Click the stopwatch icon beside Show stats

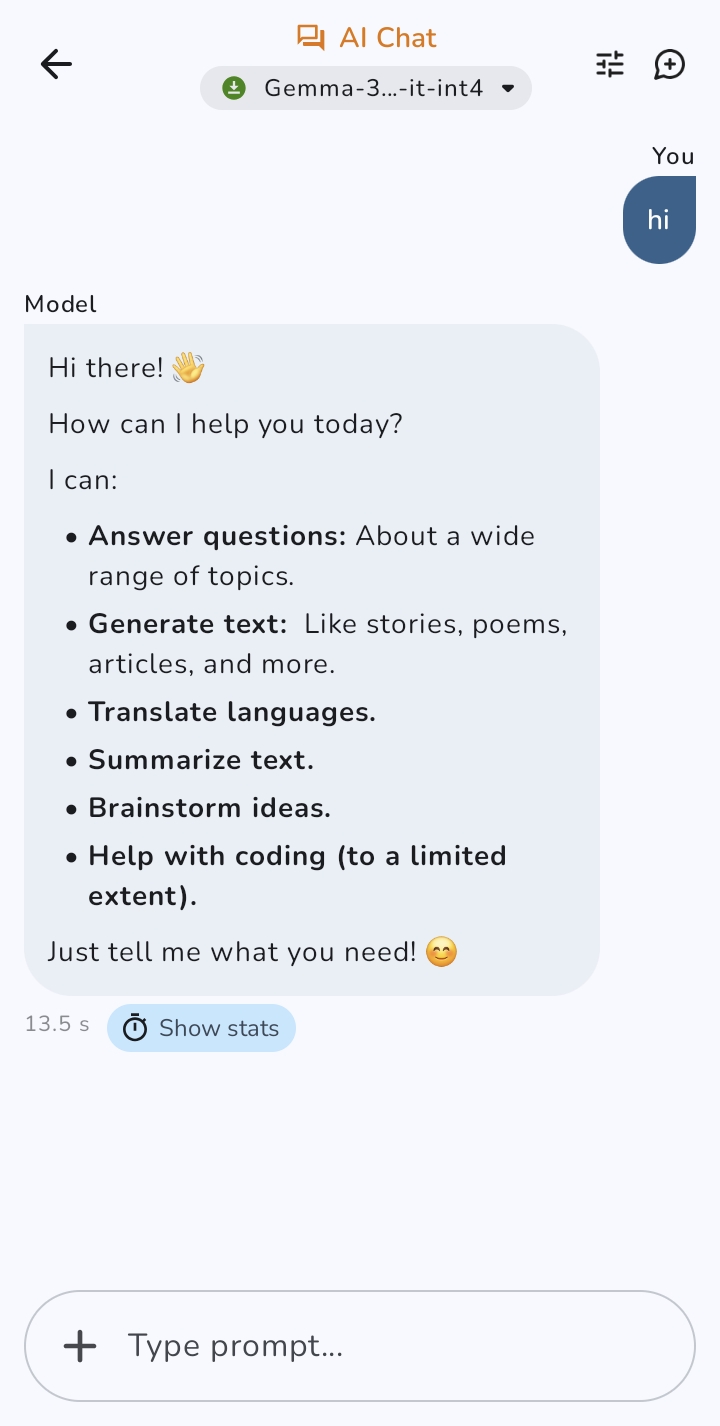coord(135,1028)
